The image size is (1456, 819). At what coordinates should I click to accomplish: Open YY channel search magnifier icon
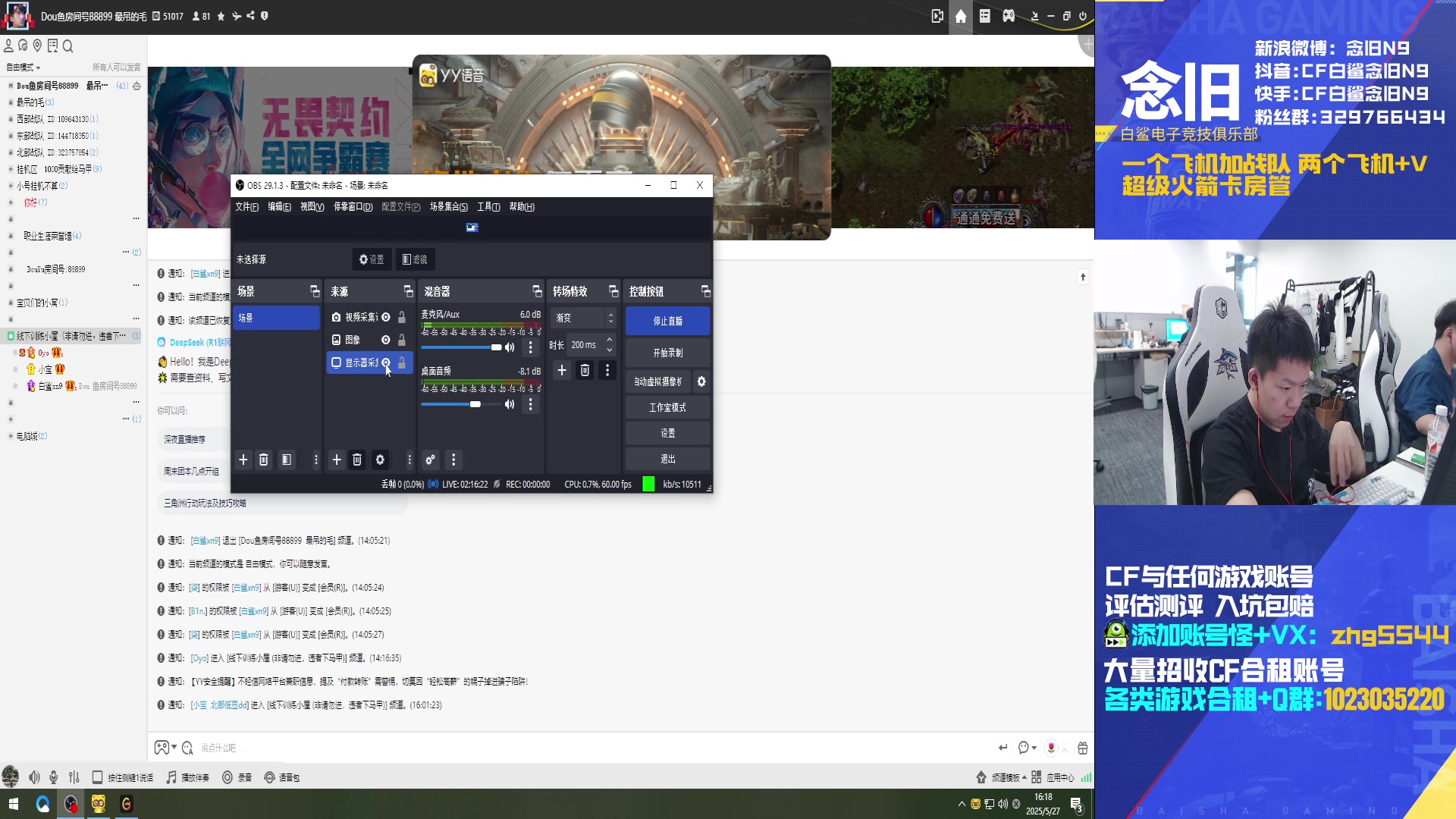(x=67, y=46)
